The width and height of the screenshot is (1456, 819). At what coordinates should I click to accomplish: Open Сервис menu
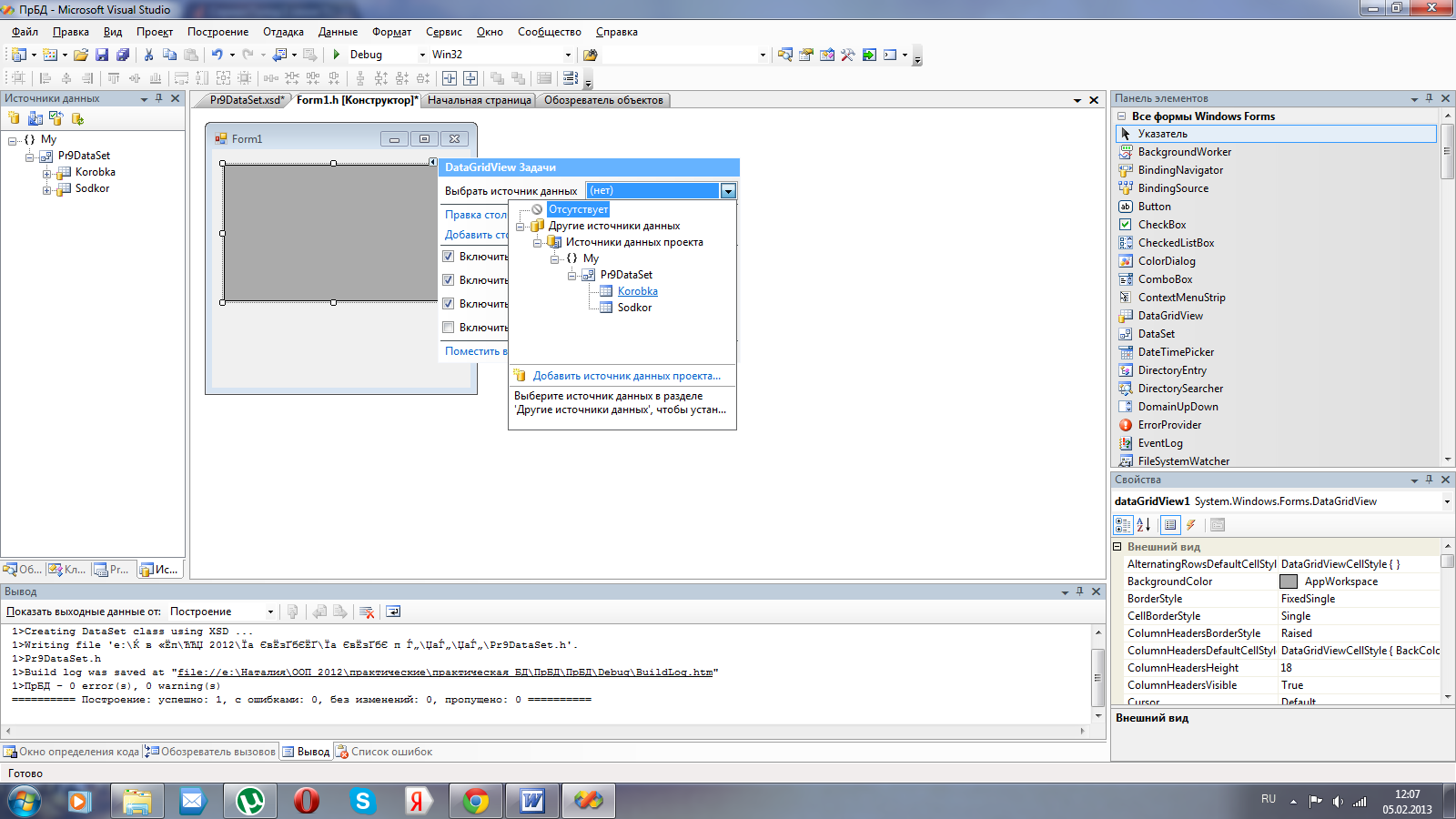pos(444,32)
